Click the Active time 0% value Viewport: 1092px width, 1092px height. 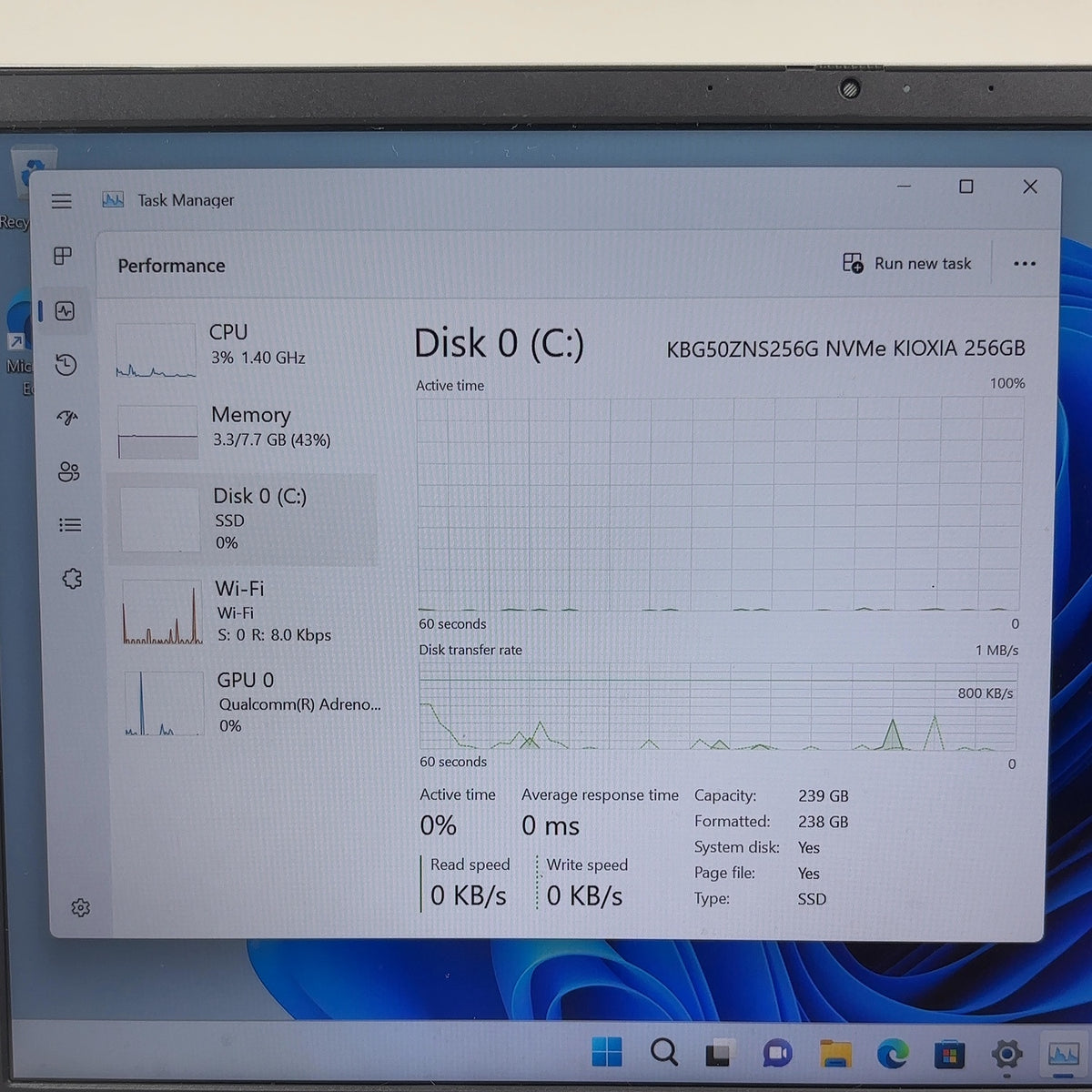pyautogui.click(x=438, y=826)
